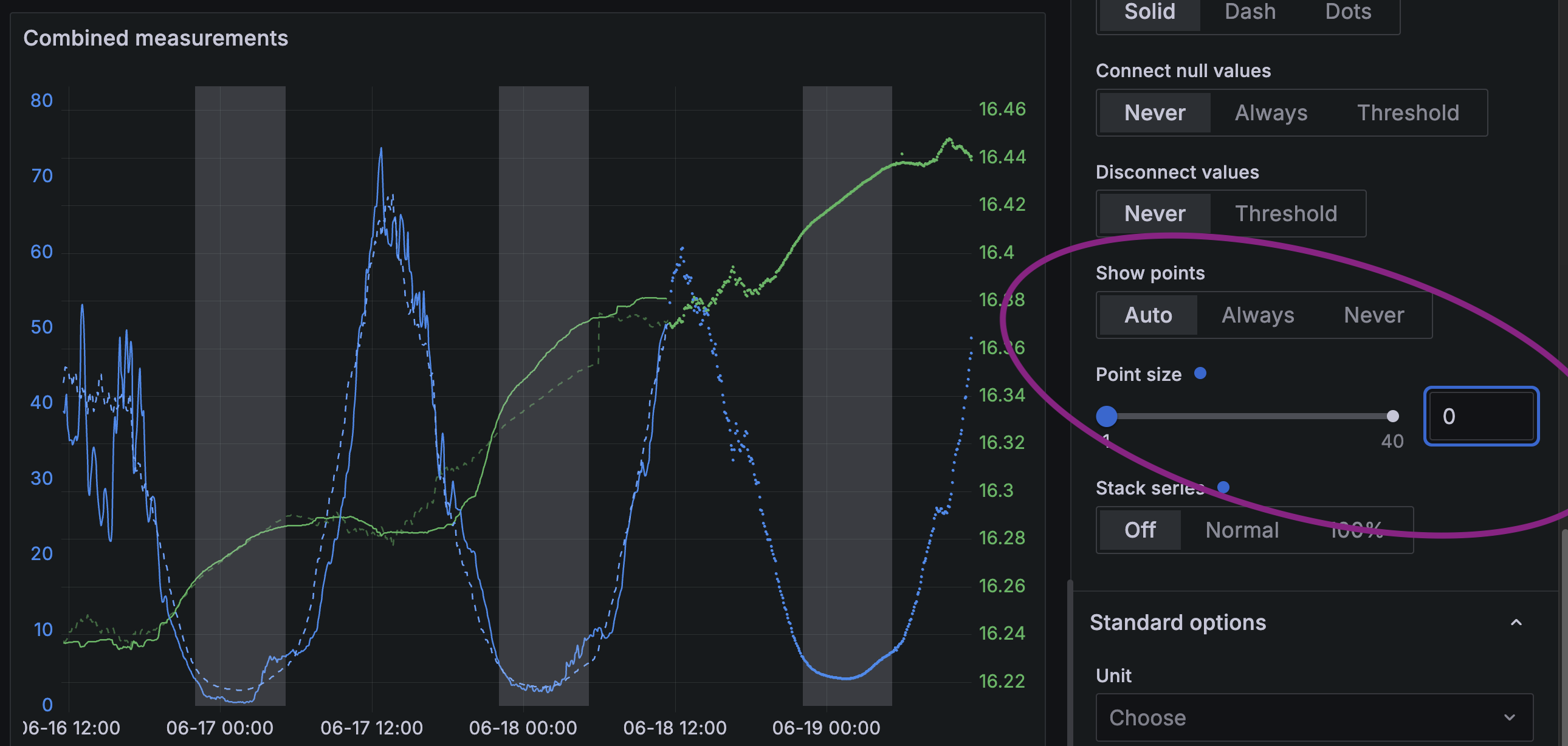
Task: Set Disconnect values to Threshold
Action: (x=1285, y=214)
